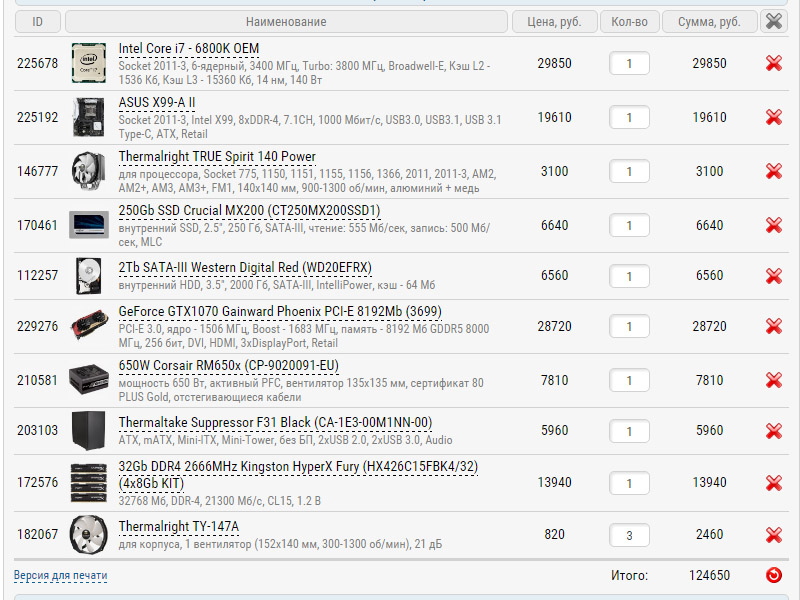View Corsair RM650x PSU image

[x=89, y=379]
